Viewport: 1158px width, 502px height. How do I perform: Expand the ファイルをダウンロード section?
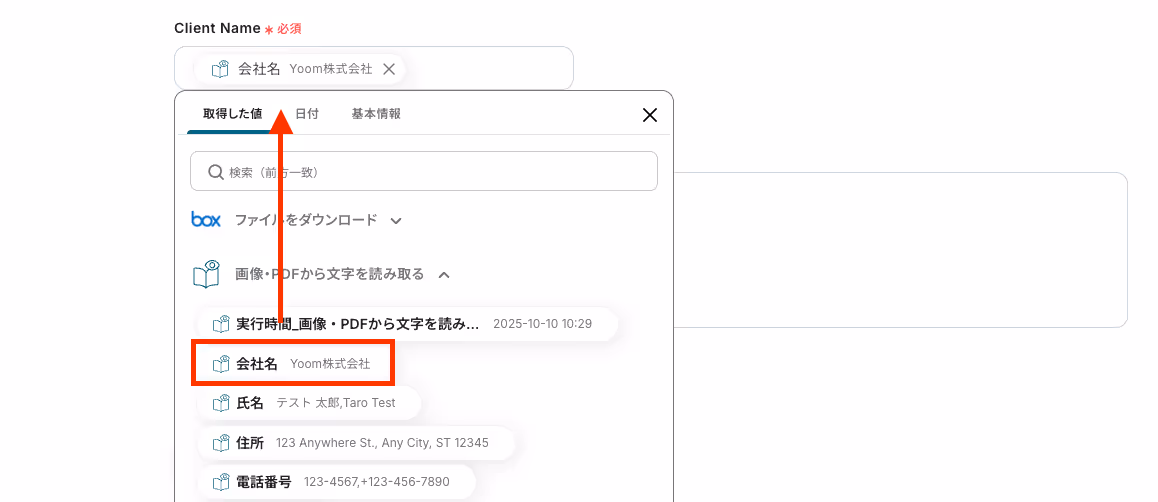396,220
